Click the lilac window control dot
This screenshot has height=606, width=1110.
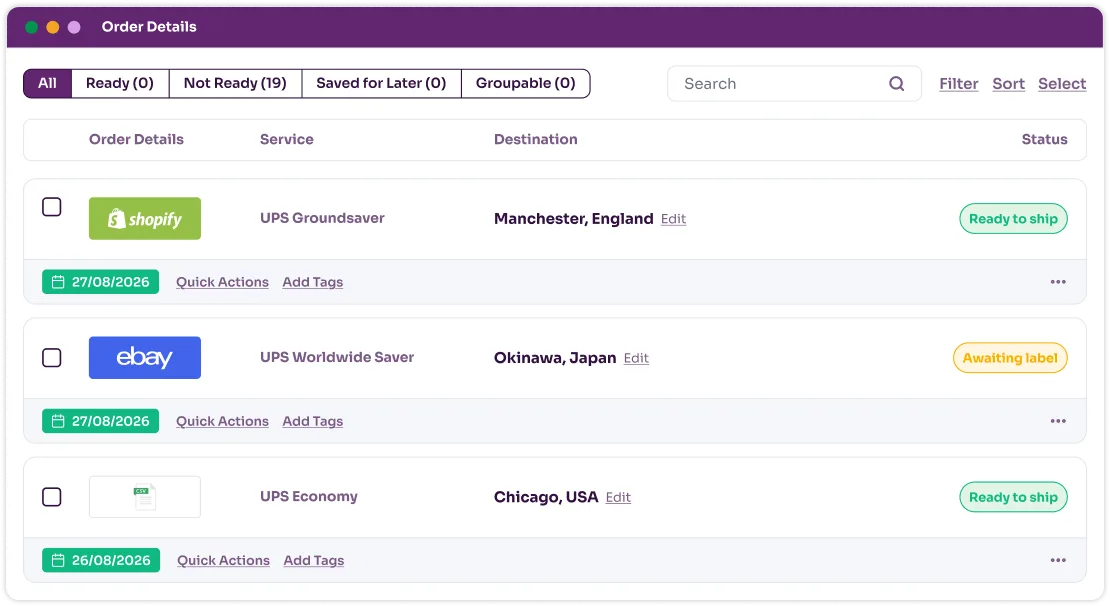[x=74, y=27]
